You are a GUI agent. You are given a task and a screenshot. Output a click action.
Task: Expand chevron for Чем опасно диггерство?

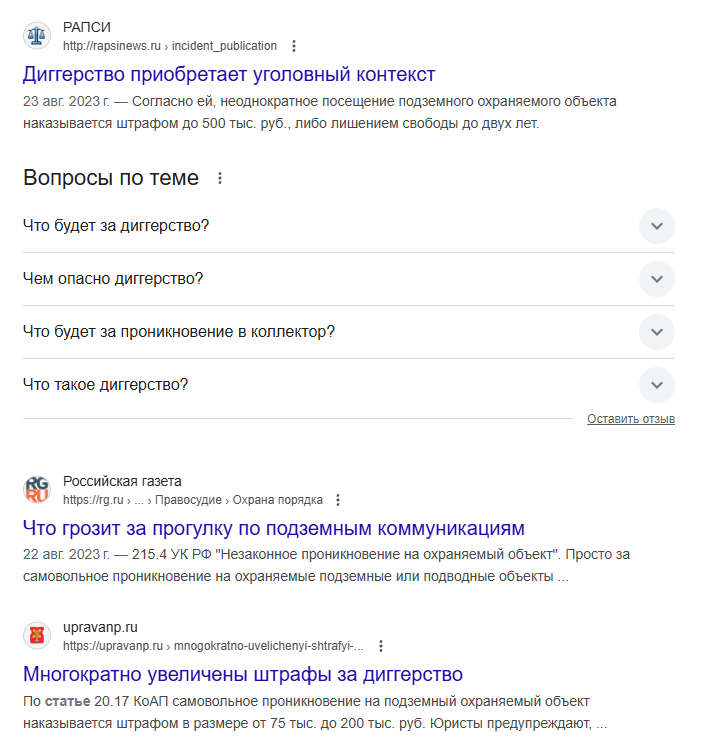coord(657,279)
